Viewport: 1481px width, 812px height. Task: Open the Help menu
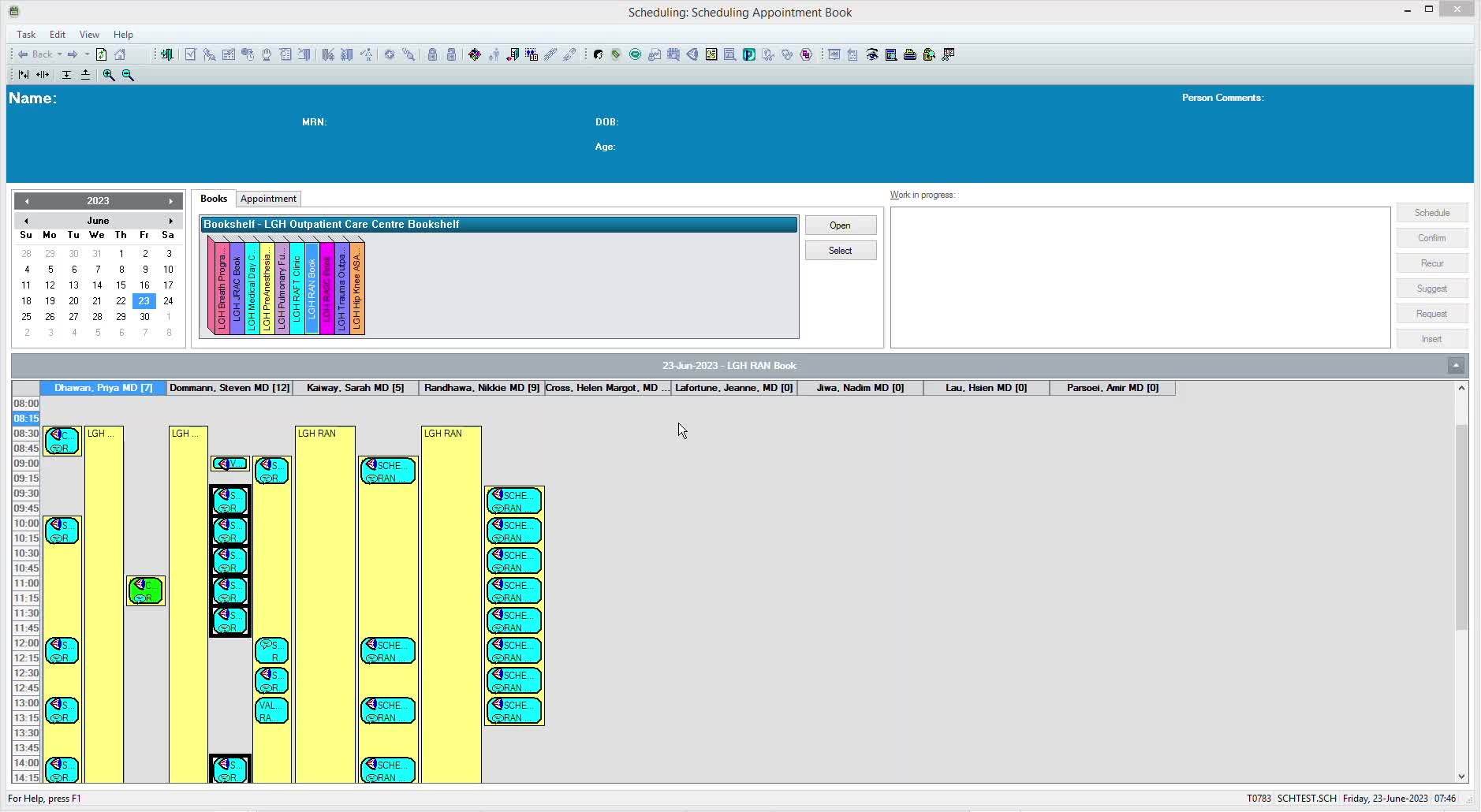click(x=123, y=35)
